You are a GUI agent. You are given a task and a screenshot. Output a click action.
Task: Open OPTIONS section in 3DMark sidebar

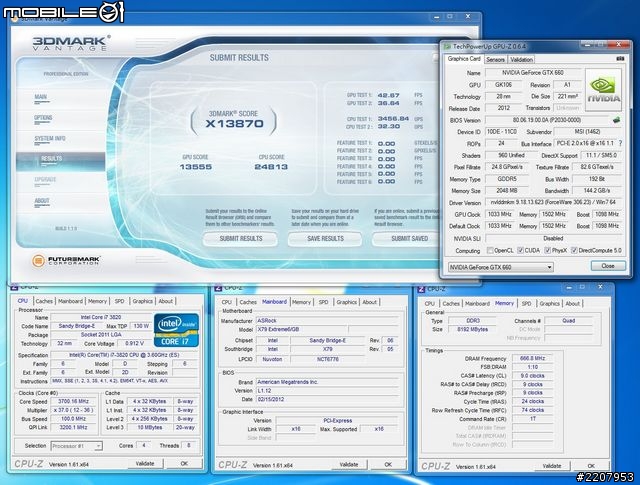(43, 118)
